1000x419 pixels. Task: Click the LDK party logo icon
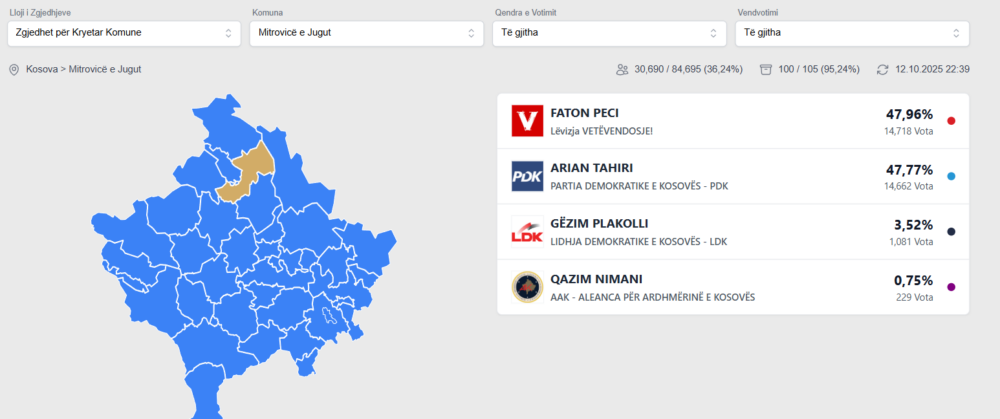pyautogui.click(x=526, y=232)
